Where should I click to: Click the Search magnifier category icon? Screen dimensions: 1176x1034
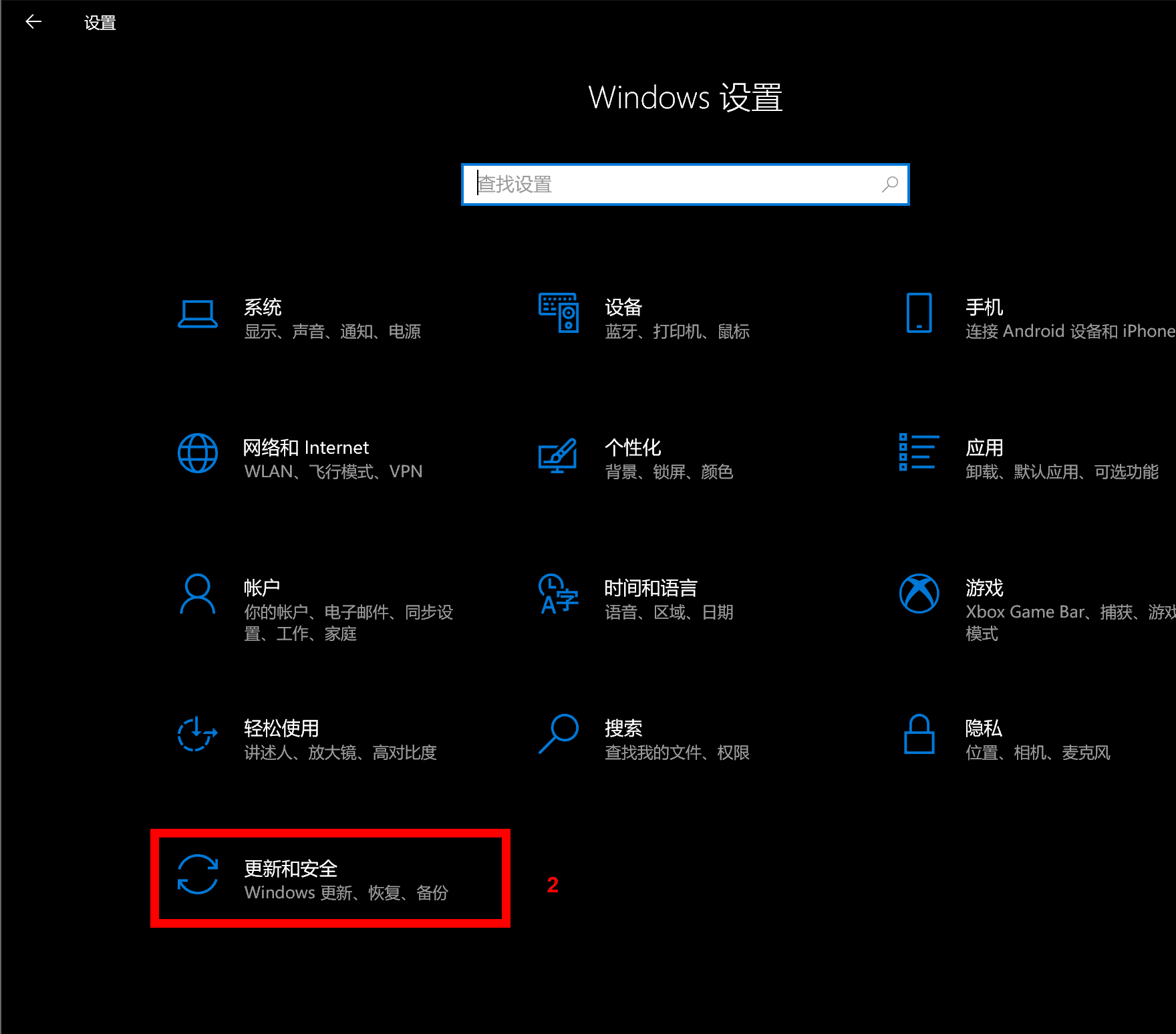coord(559,734)
